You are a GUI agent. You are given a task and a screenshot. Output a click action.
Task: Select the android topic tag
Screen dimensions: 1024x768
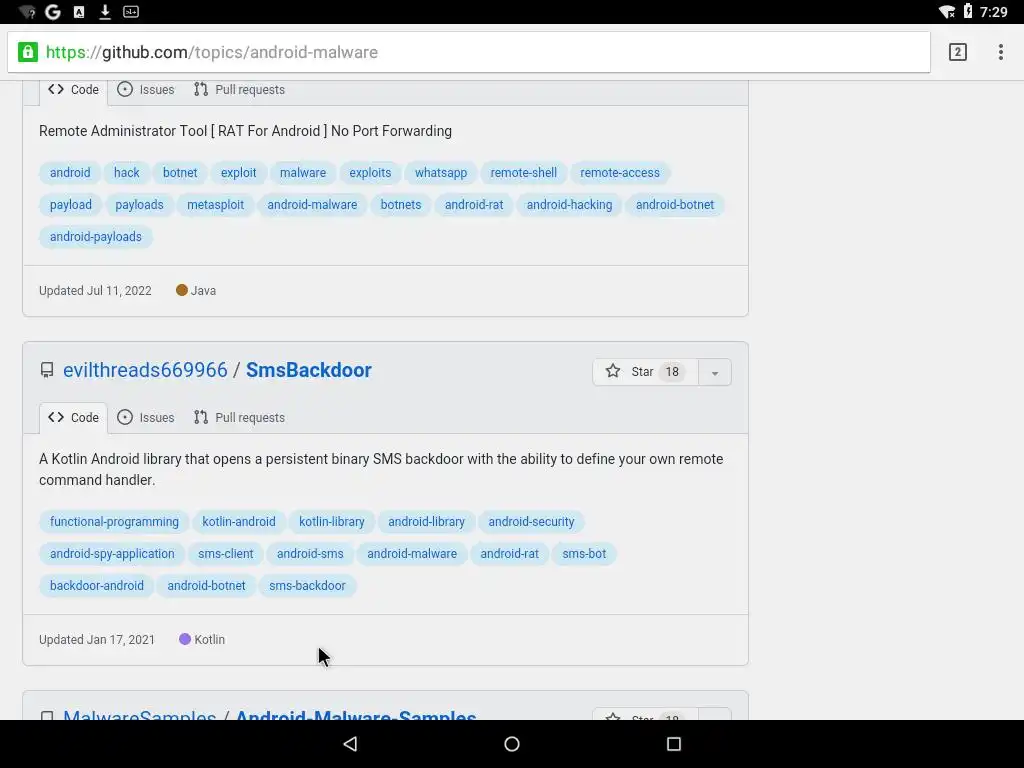pos(70,172)
